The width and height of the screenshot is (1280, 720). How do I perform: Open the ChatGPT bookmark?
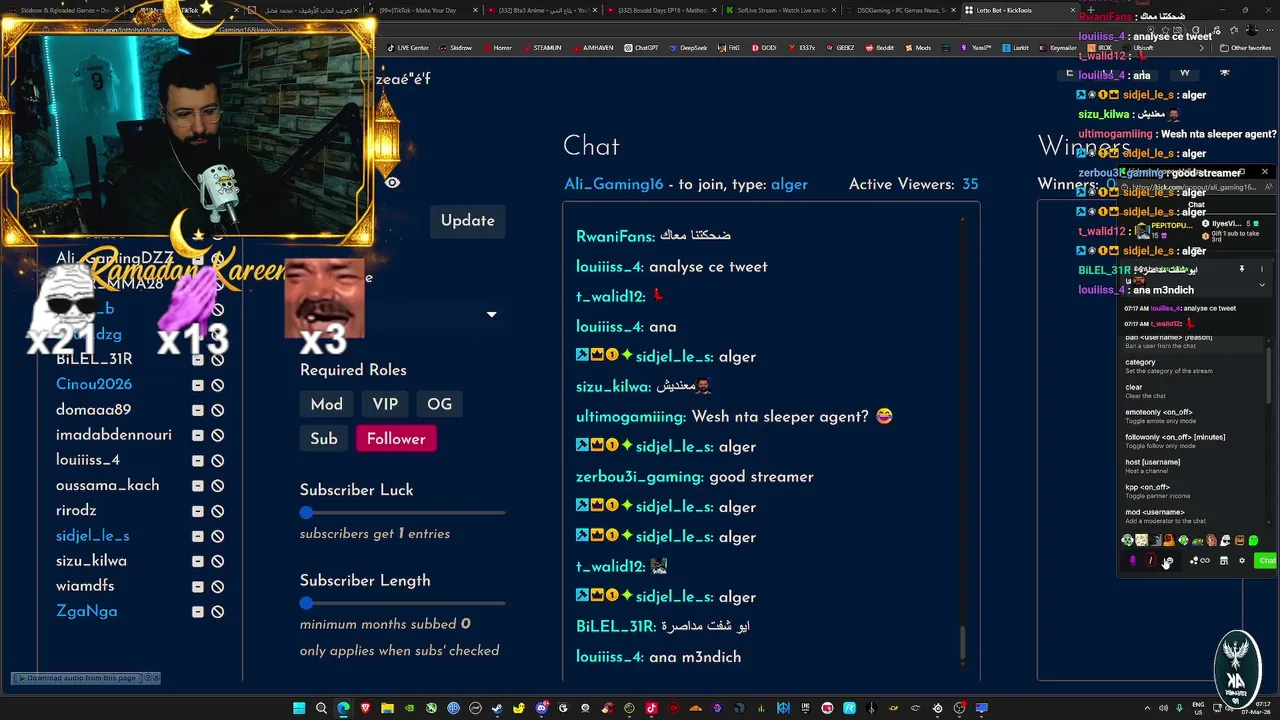(x=641, y=48)
